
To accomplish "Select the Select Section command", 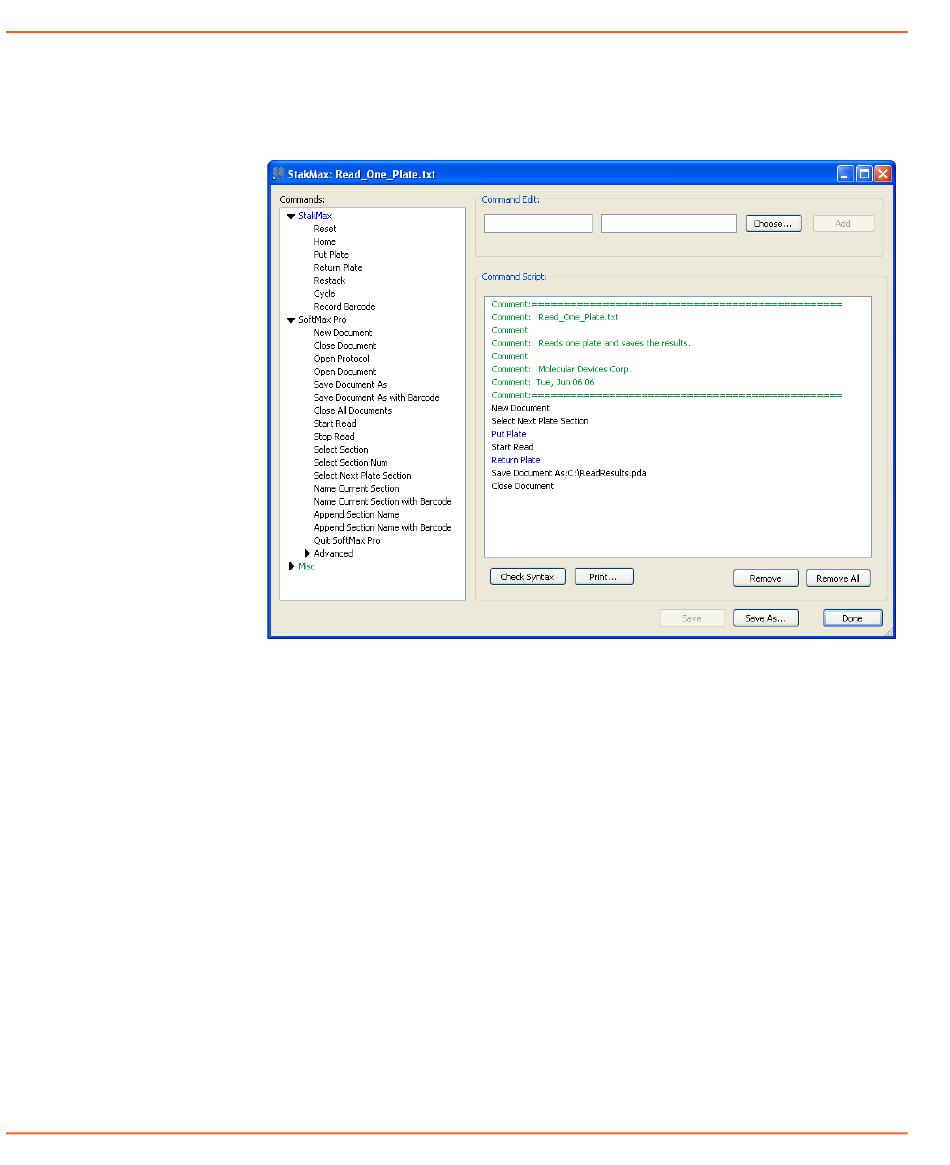I will 340,450.
